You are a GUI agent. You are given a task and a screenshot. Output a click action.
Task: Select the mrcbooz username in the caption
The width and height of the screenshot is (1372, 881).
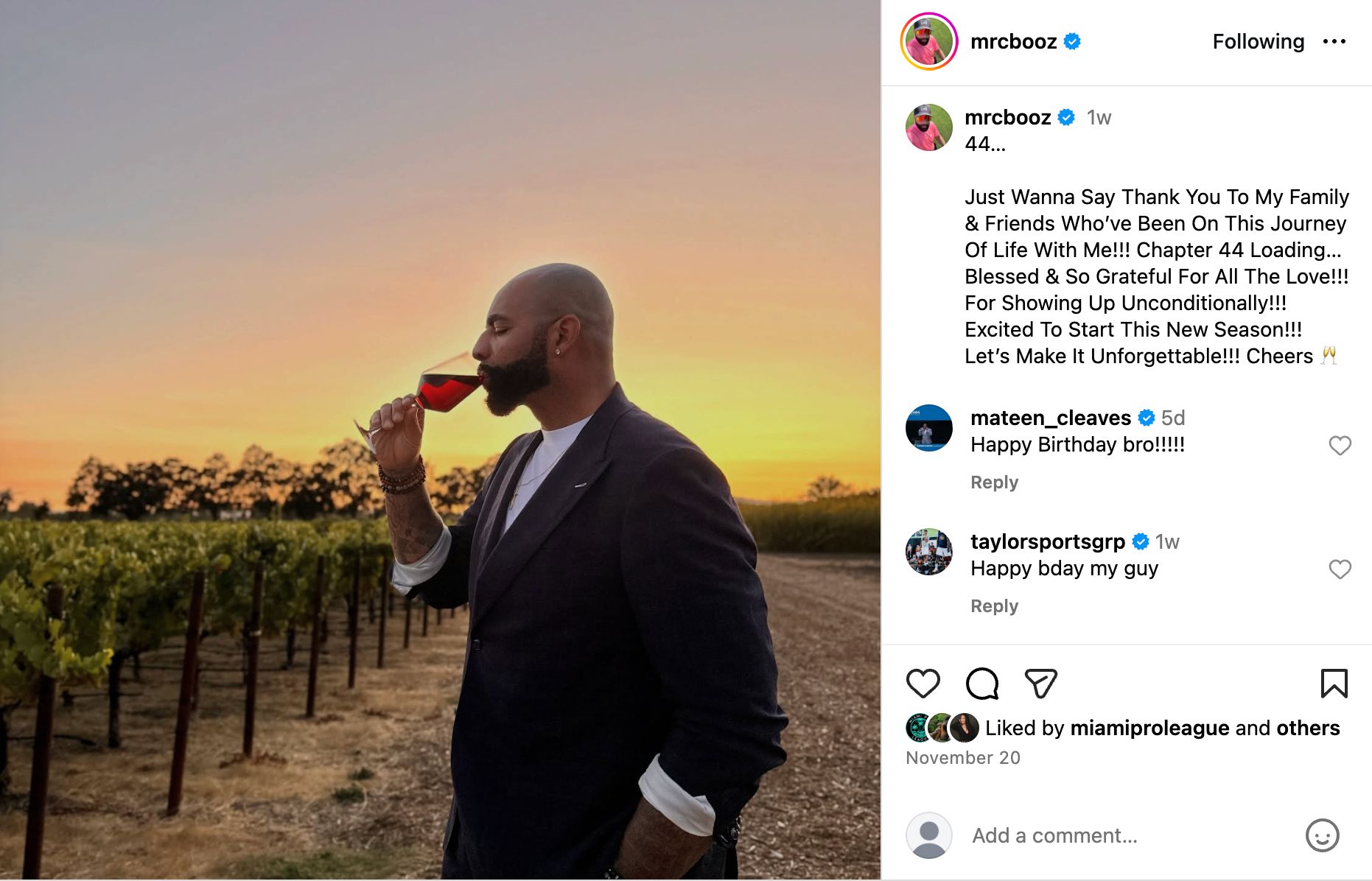[1007, 117]
